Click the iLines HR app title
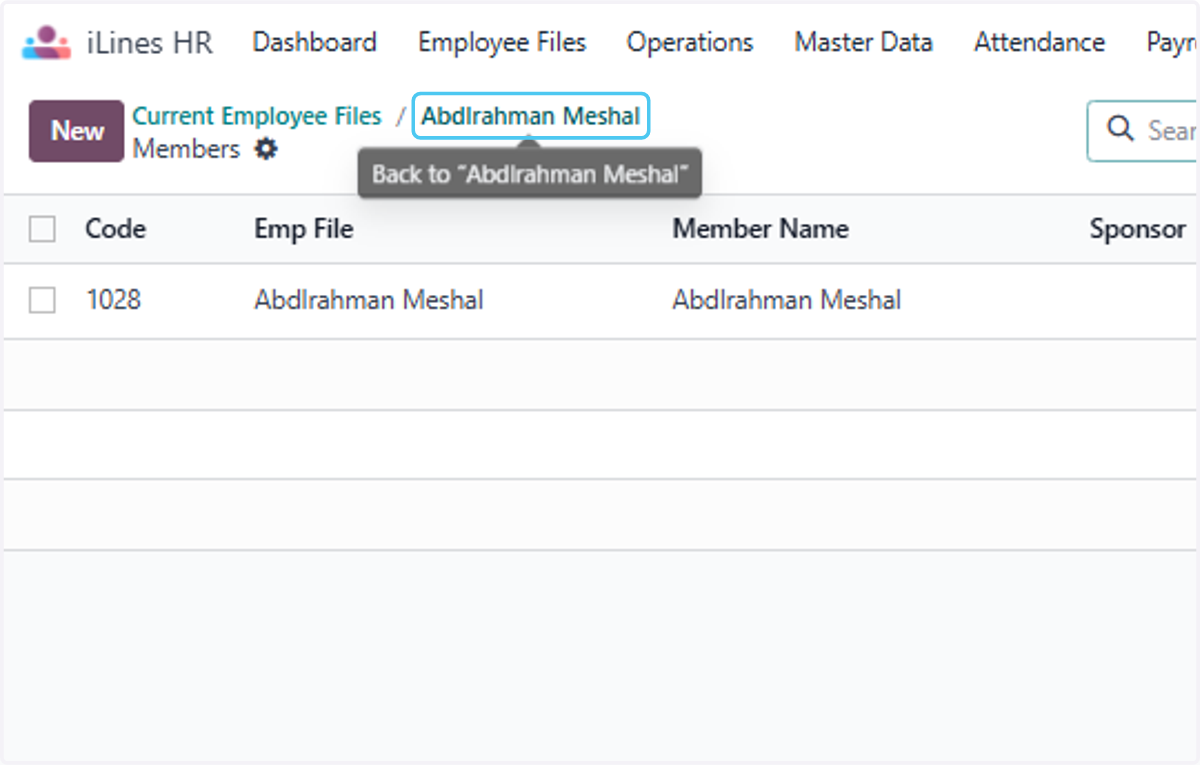Viewport: 1200px width, 765px height. (150, 43)
